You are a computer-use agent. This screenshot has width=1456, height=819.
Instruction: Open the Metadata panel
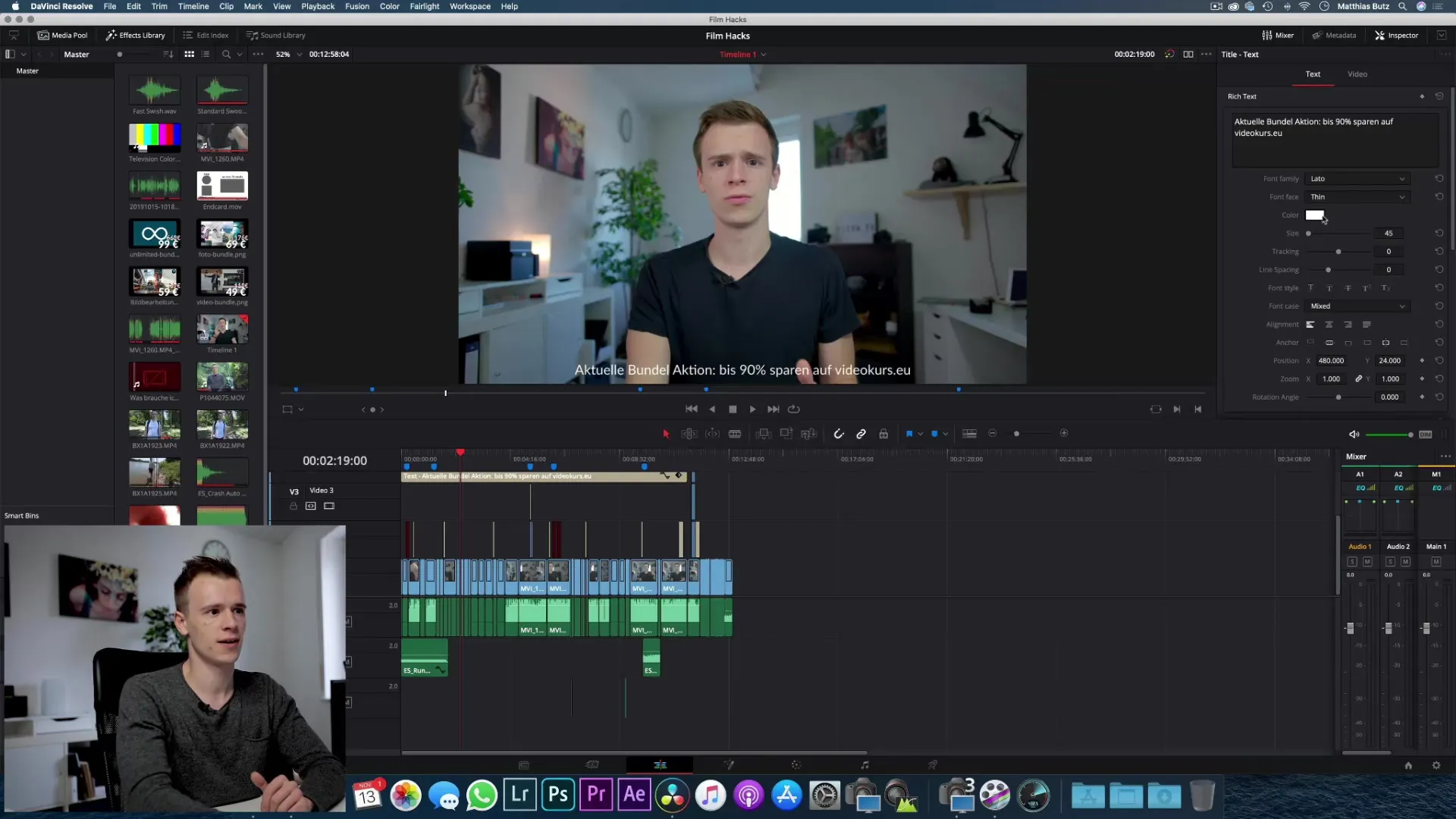(1334, 35)
